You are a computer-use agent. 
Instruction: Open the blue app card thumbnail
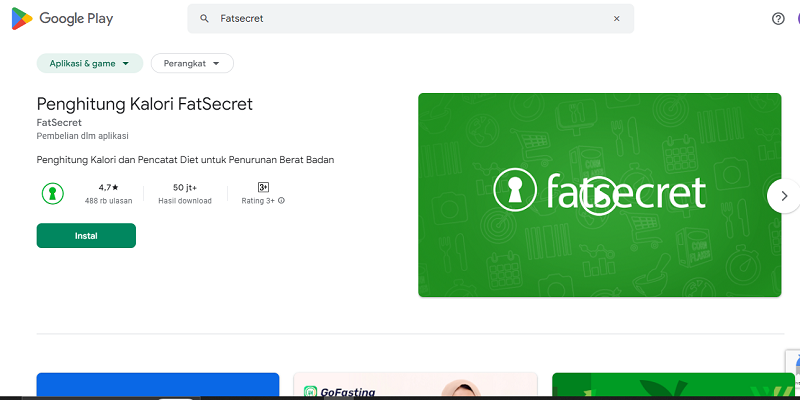(158, 385)
